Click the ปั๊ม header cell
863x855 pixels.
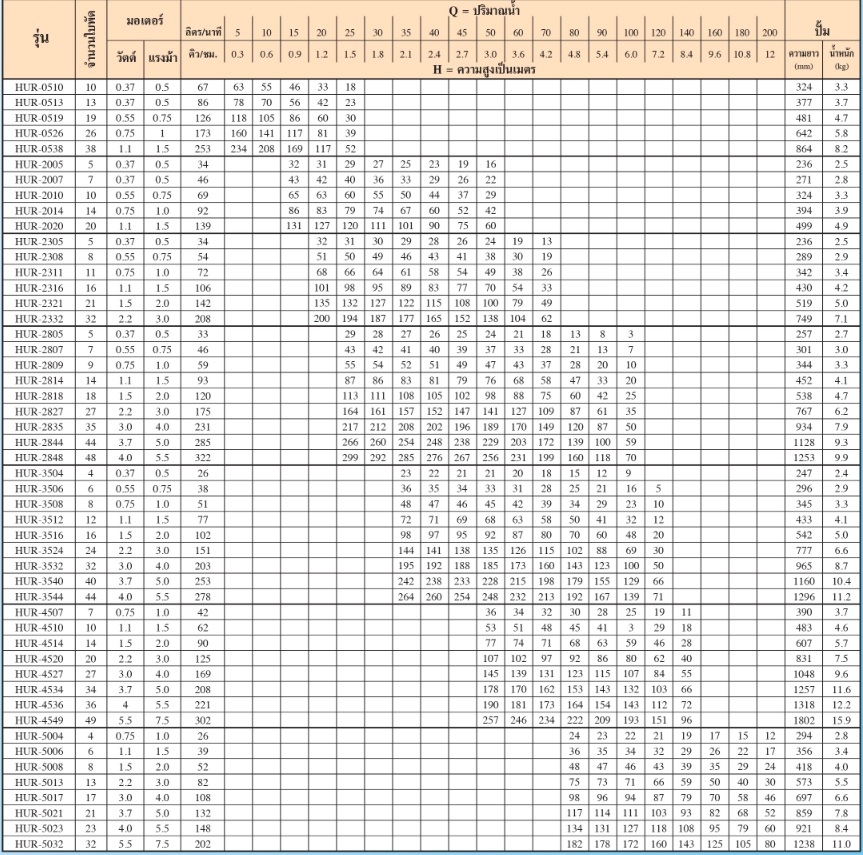tap(823, 30)
